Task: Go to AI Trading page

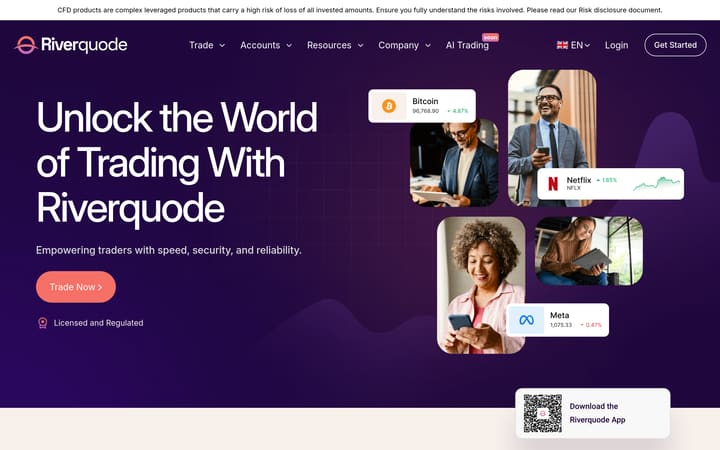Action: click(x=467, y=45)
